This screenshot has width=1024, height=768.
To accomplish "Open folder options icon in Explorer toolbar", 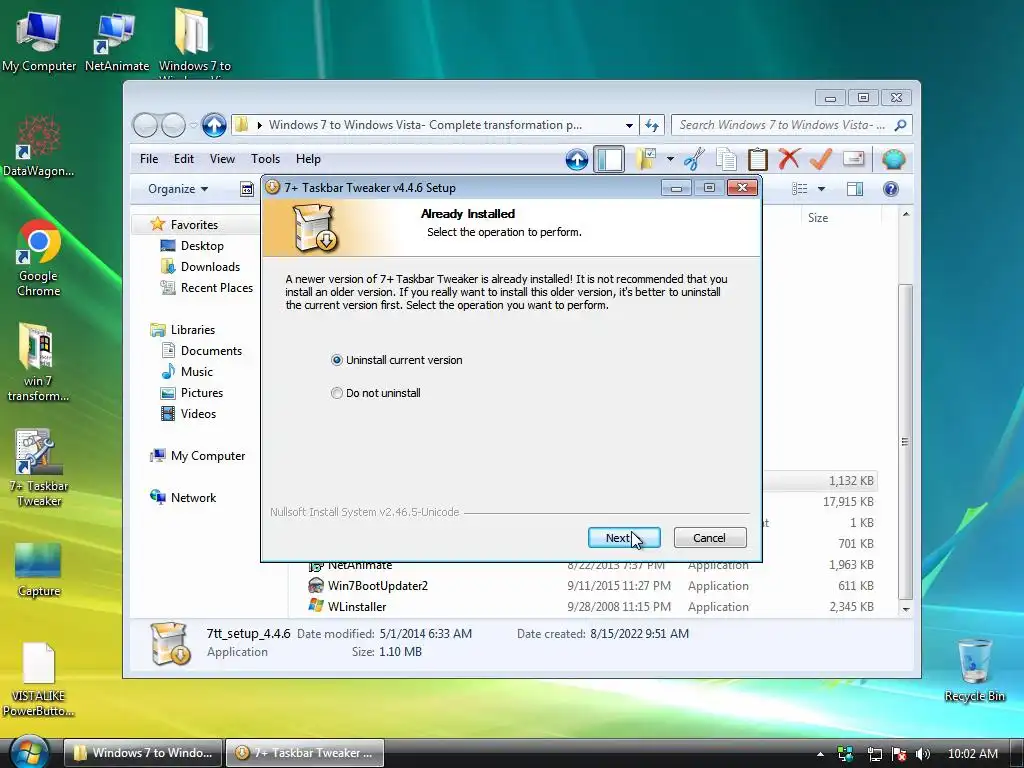I will (x=646, y=159).
